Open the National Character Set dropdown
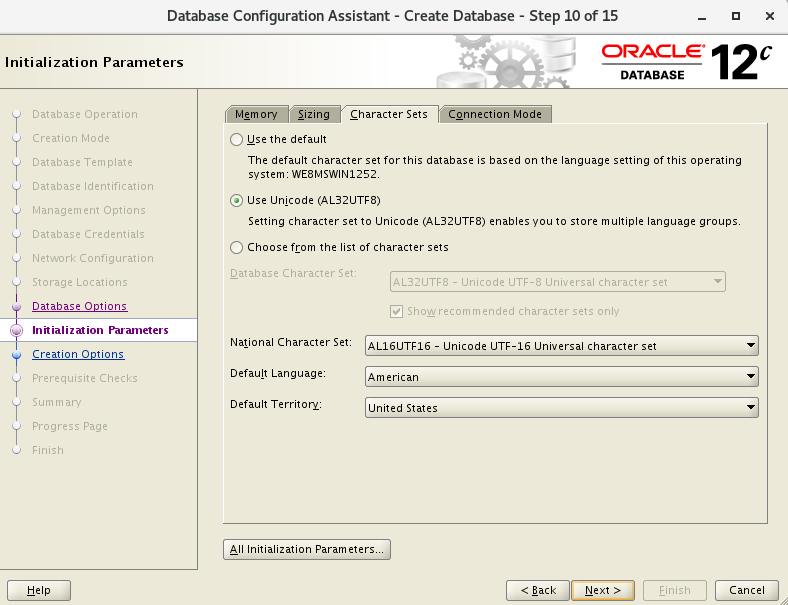Screen dimensions: 788x605 tap(562, 346)
